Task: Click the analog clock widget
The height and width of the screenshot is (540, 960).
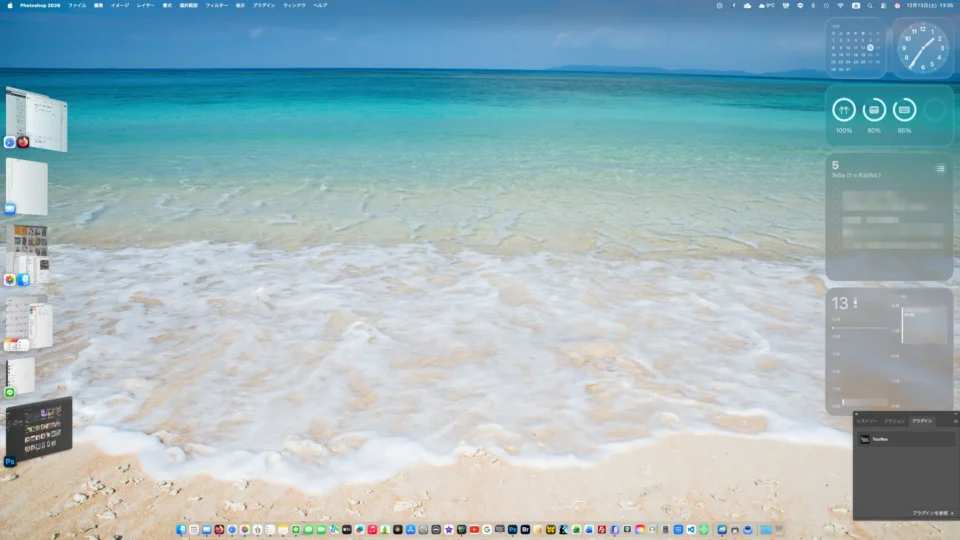Action: [x=923, y=48]
